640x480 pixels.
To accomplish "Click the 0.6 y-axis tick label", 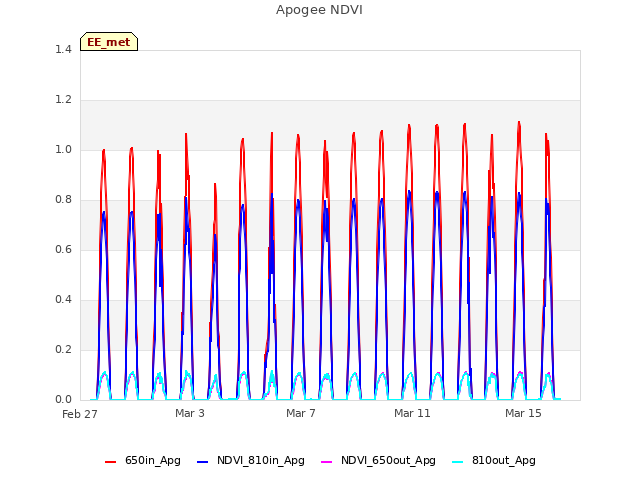I will (x=63, y=249).
